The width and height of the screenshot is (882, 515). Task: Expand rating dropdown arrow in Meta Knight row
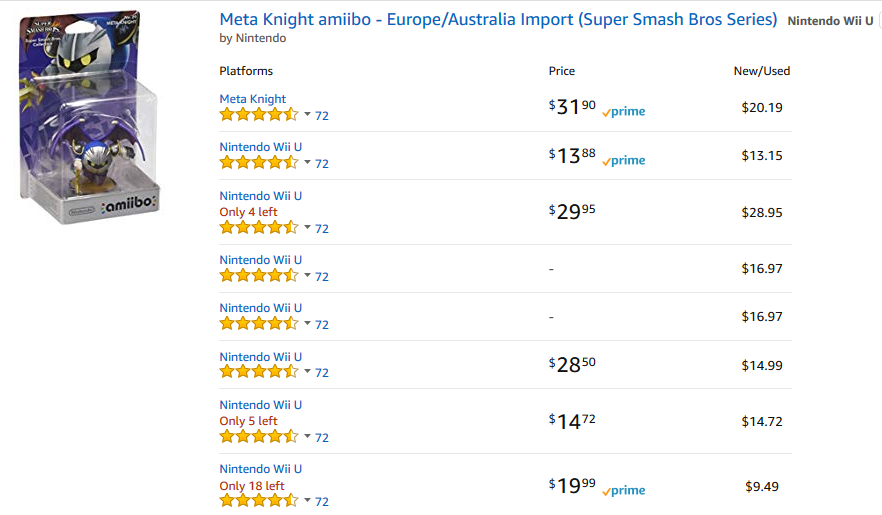(x=307, y=115)
